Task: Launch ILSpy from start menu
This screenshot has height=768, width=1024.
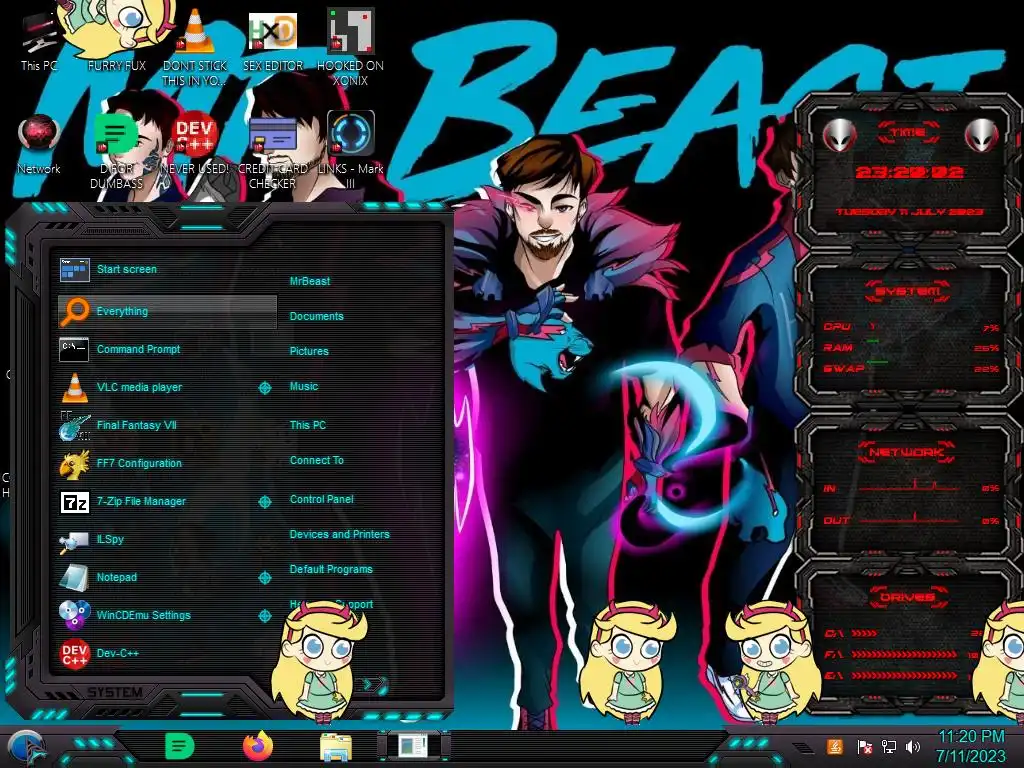Action: (x=167, y=539)
